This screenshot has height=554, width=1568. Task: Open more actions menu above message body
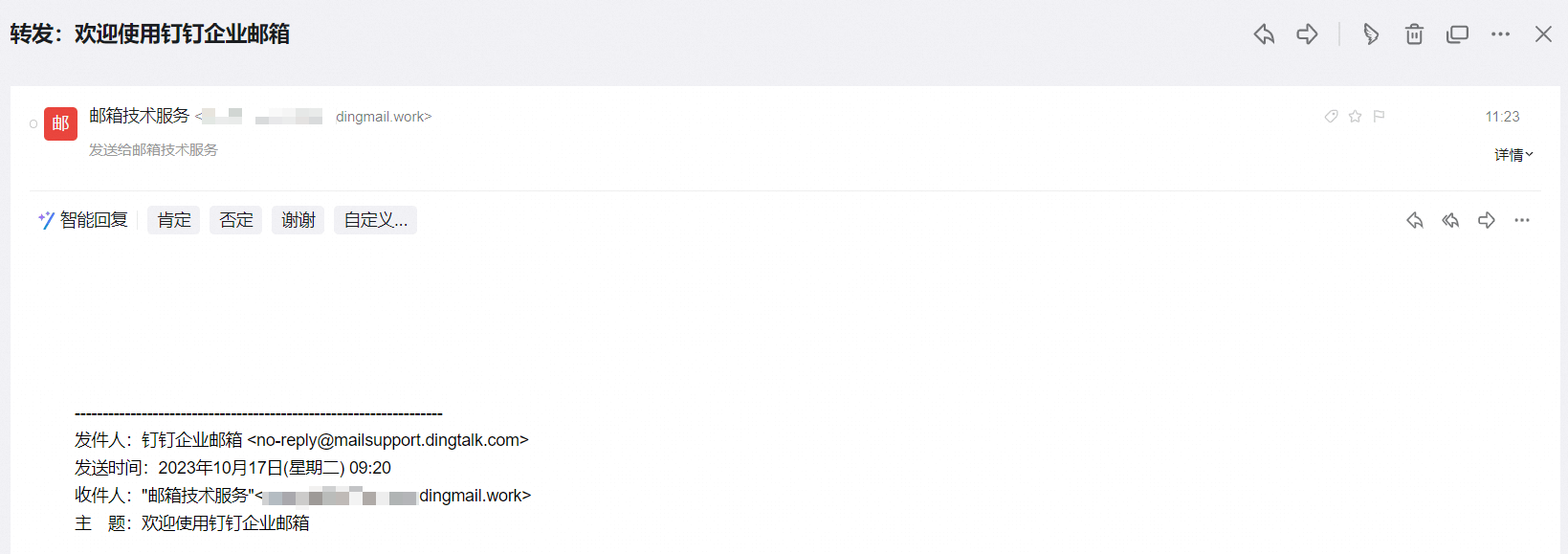[1522, 220]
